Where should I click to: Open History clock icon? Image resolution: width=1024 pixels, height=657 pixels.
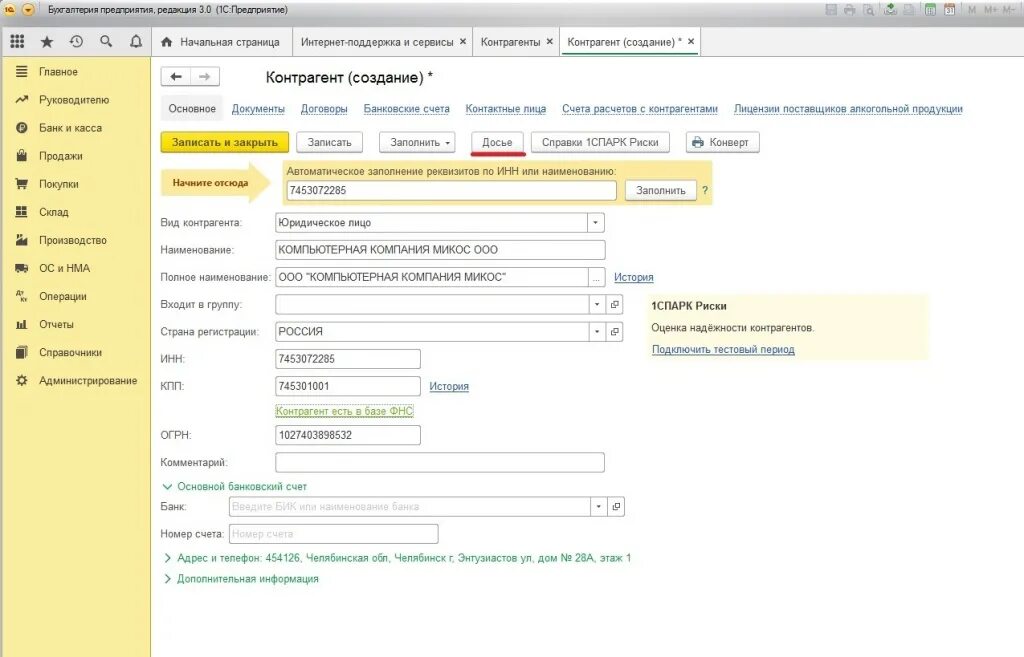[76, 42]
